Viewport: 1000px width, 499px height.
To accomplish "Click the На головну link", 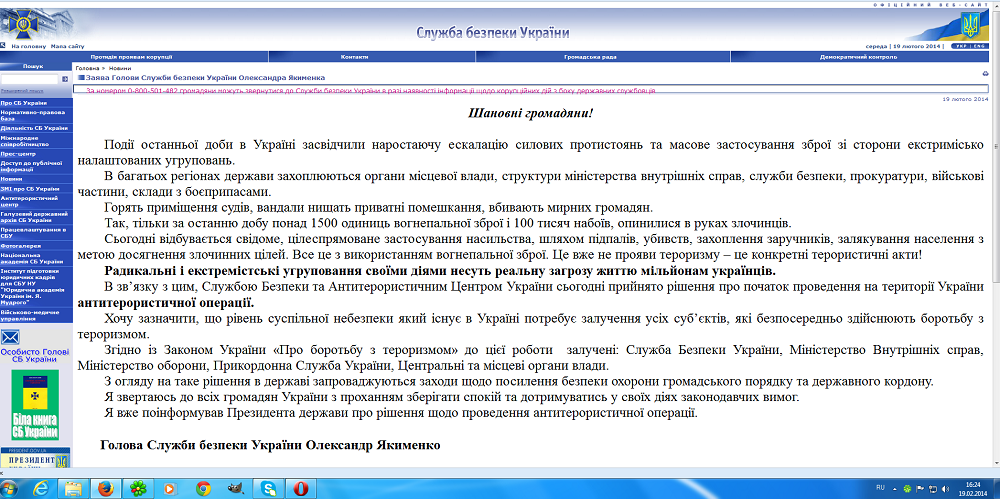I will click(26, 46).
